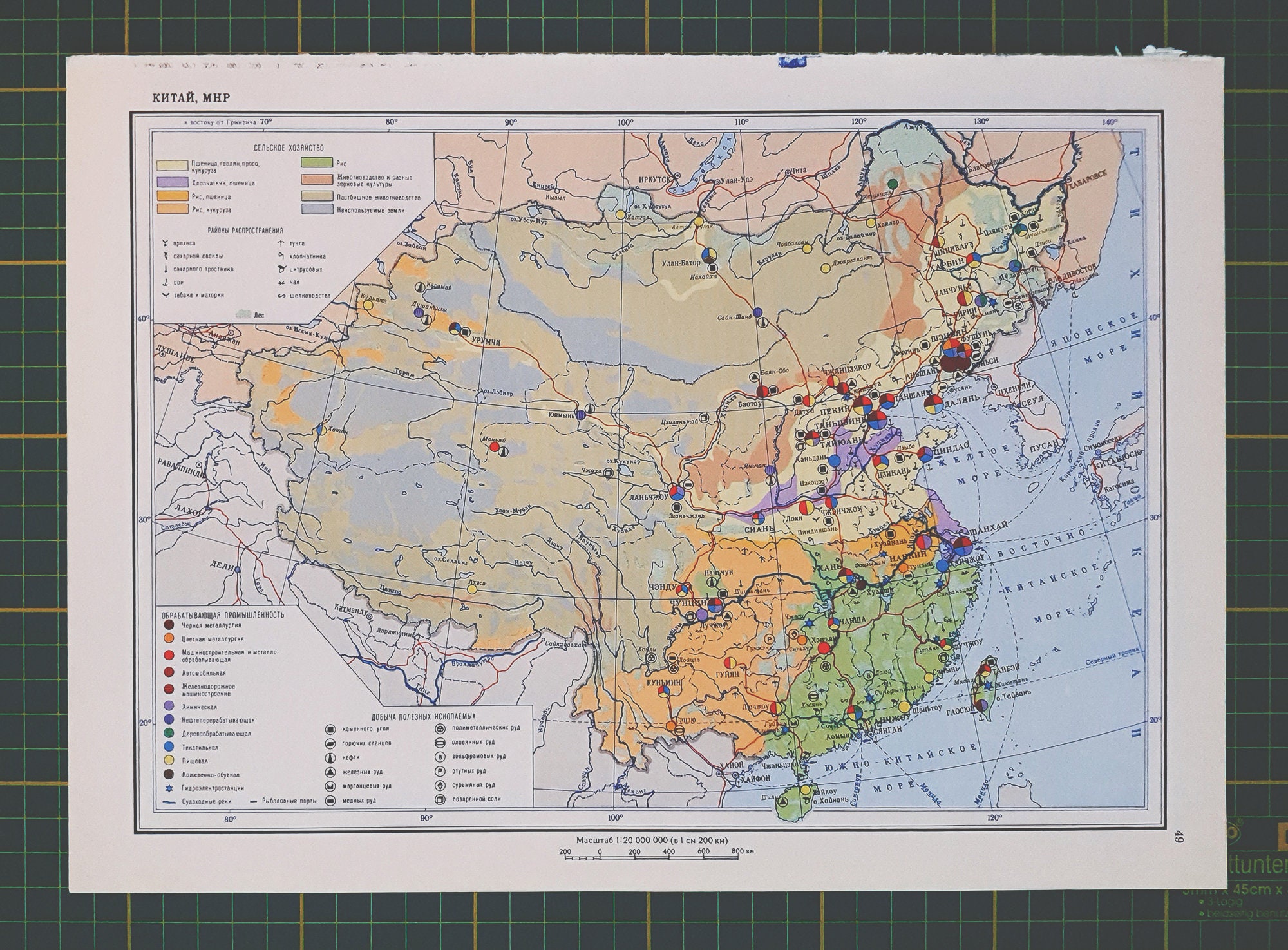Click the forest (Лес) legend patch
1288x950 pixels.
(243, 315)
